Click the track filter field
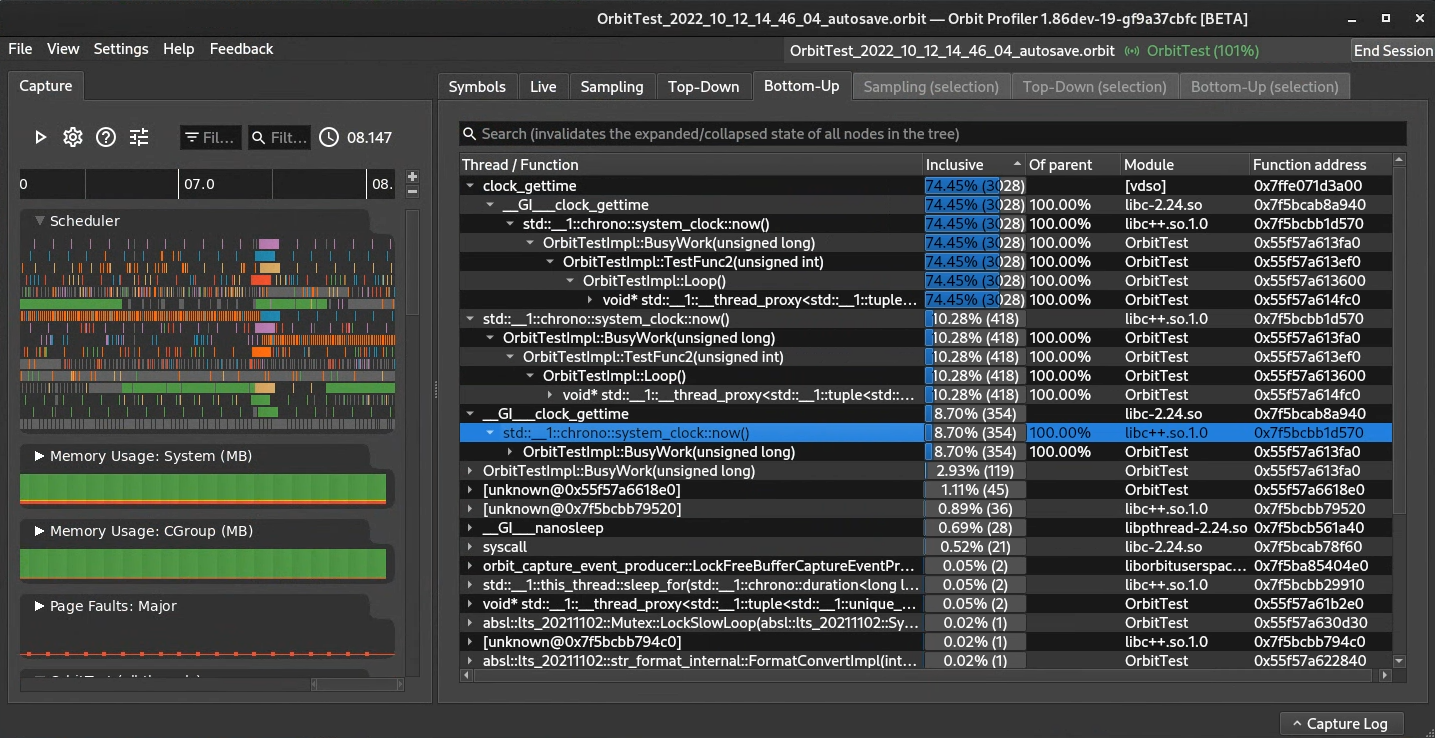The height and width of the screenshot is (738, 1435). pyautogui.click(x=210, y=137)
